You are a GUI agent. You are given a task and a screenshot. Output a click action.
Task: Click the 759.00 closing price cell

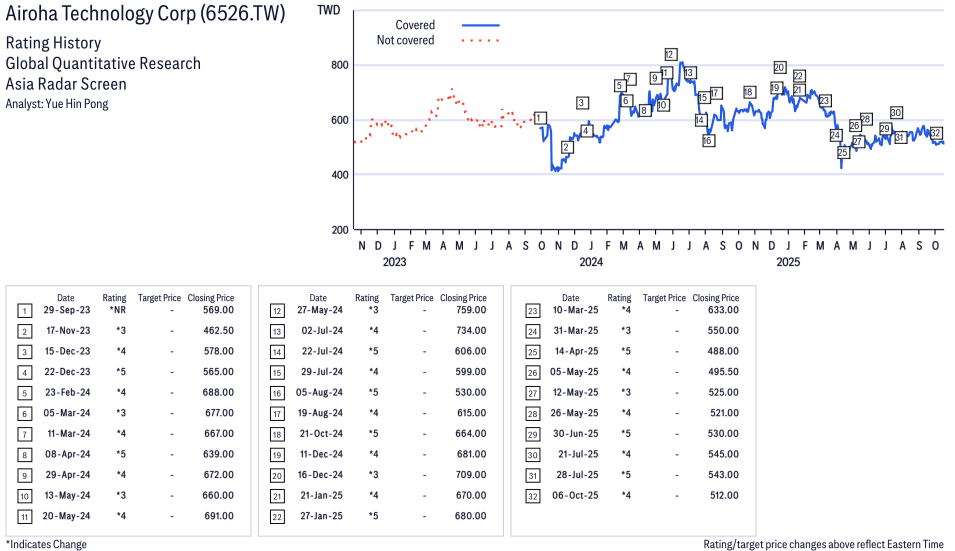(x=469, y=310)
